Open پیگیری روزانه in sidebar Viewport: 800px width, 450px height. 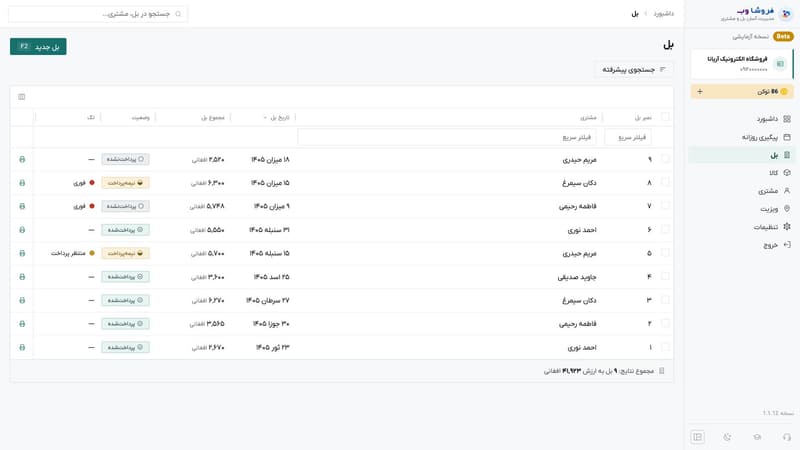(741, 137)
